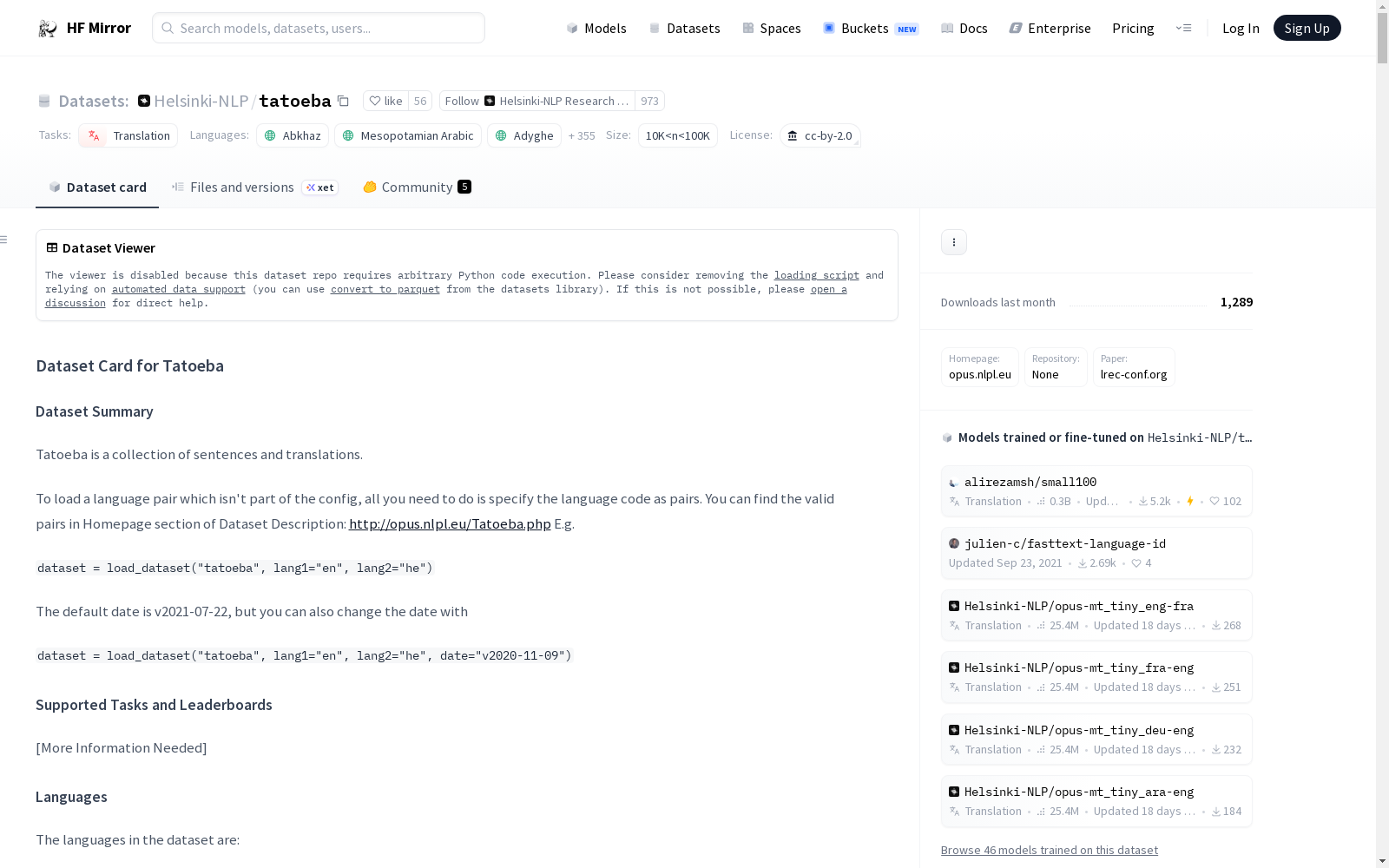Follow Helsinki-NLP Research button
Viewport: 1389px width, 868px height.
tap(537, 102)
